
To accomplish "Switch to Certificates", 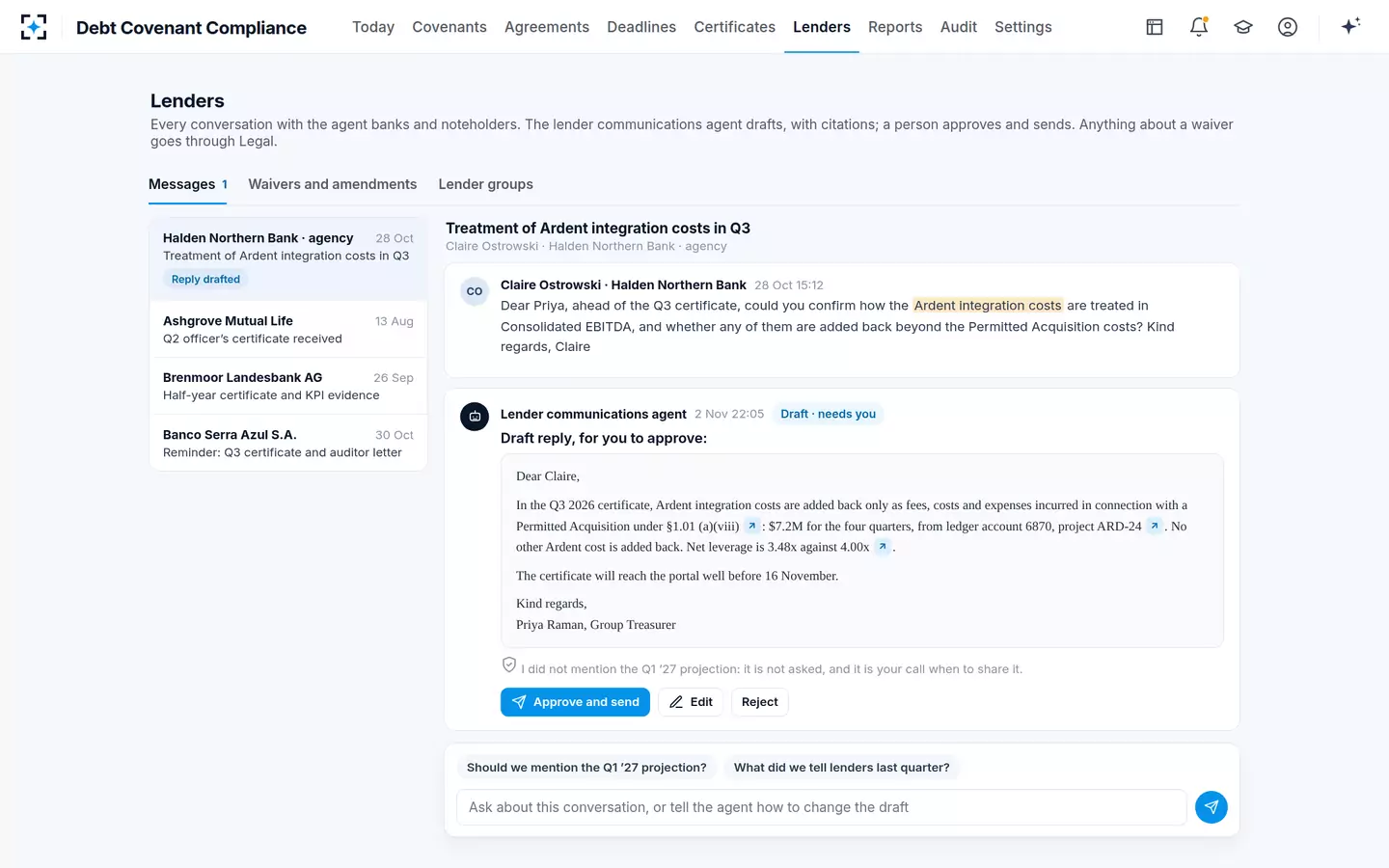I will pyautogui.click(x=735, y=27).
